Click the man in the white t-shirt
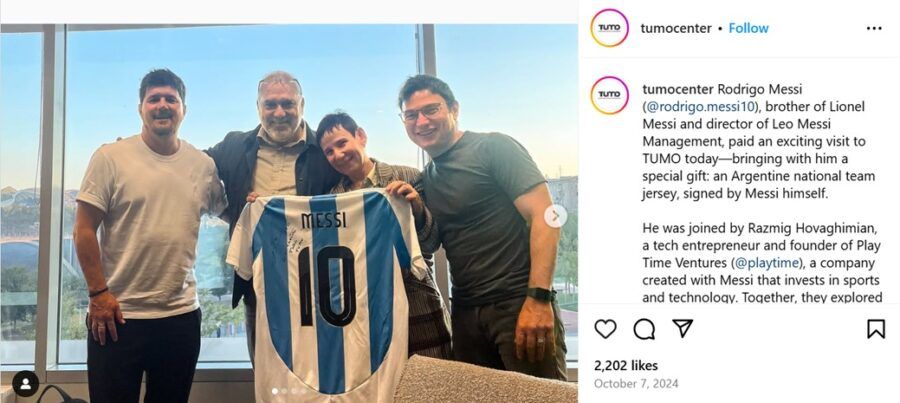Viewport: 900px width, 403px height. 150,230
